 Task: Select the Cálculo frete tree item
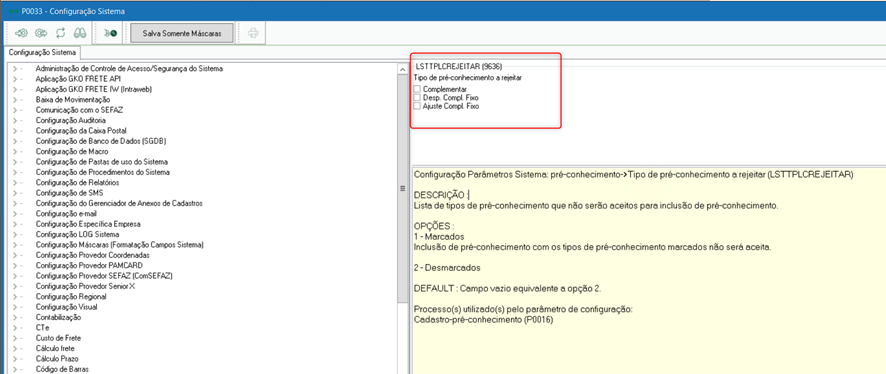pyautogui.click(x=55, y=348)
